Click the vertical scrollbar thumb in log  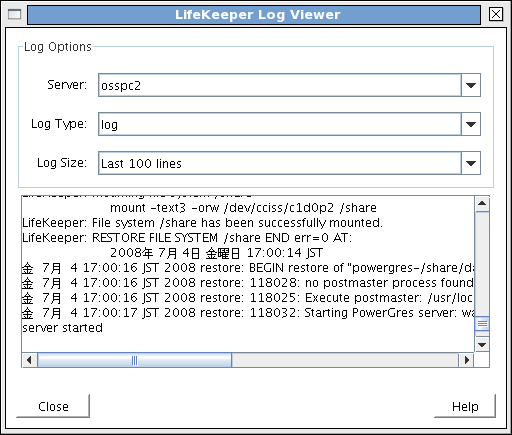[482, 323]
